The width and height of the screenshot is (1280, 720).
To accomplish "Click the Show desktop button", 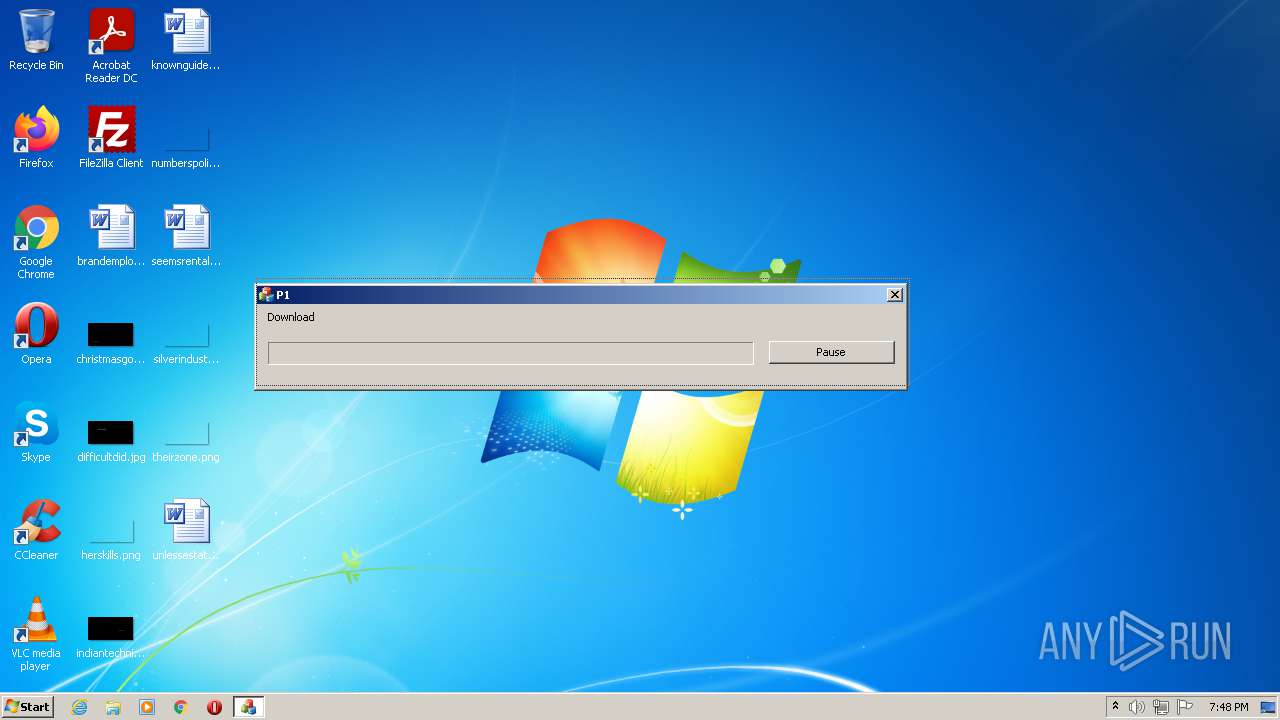I will coord(1269,707).
